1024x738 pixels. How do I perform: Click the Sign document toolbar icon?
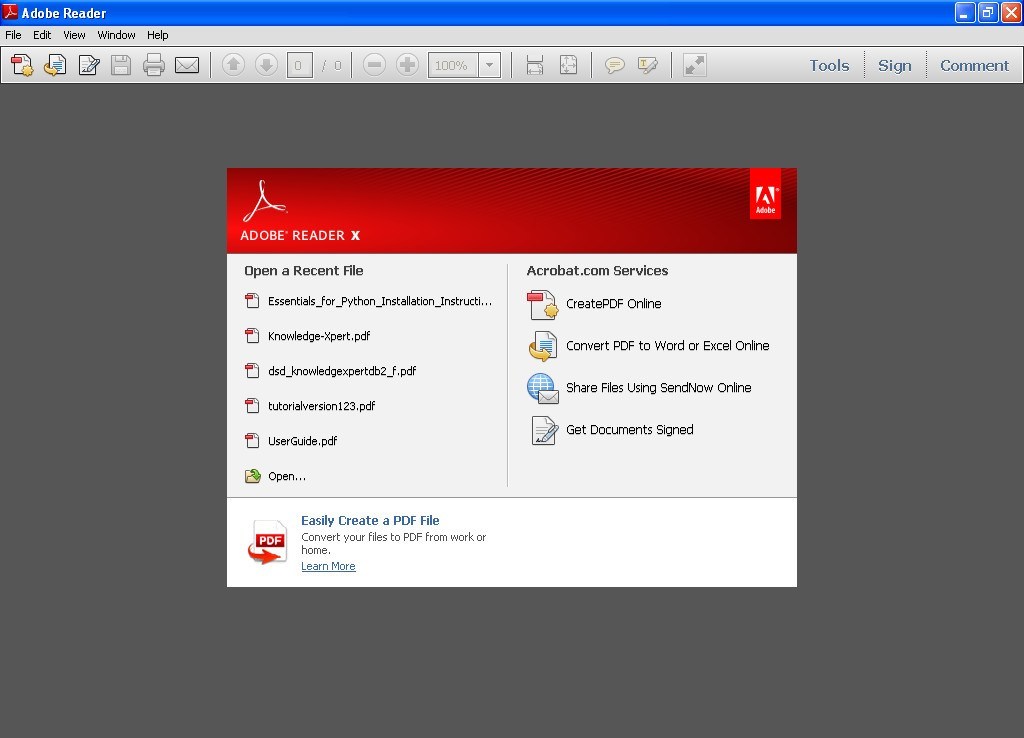click(89, 66)
